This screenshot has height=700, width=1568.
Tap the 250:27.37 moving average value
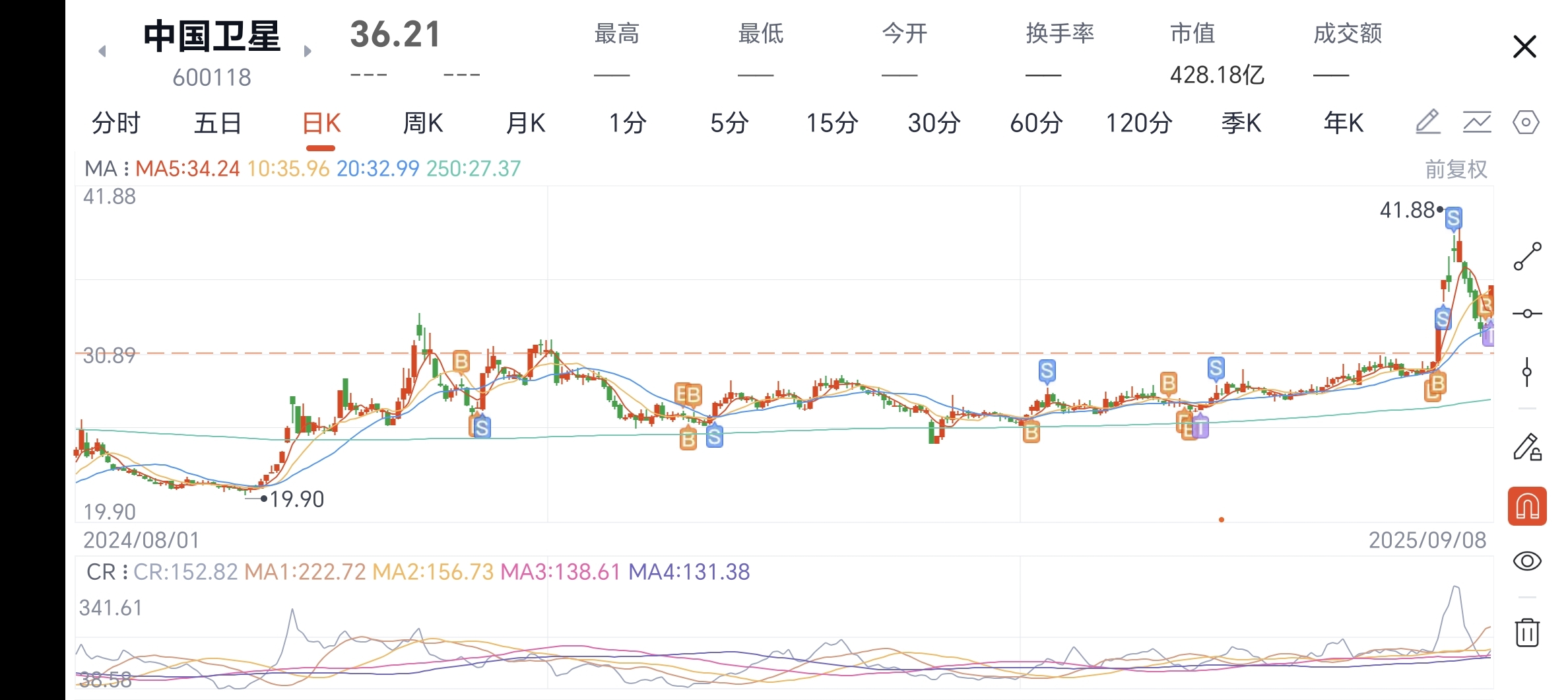[x=474, y=168]
